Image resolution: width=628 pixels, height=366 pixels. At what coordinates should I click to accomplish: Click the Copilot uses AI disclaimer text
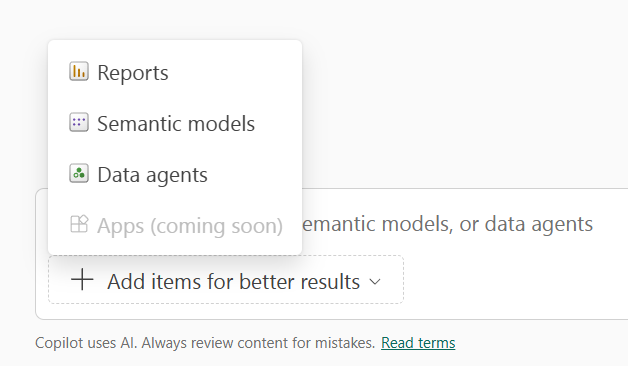(205, 343)
